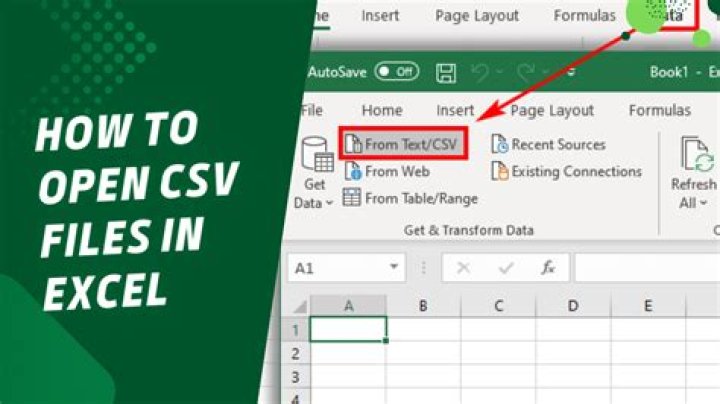
Task: Select column E header
Action: click(x=648, y=306)
